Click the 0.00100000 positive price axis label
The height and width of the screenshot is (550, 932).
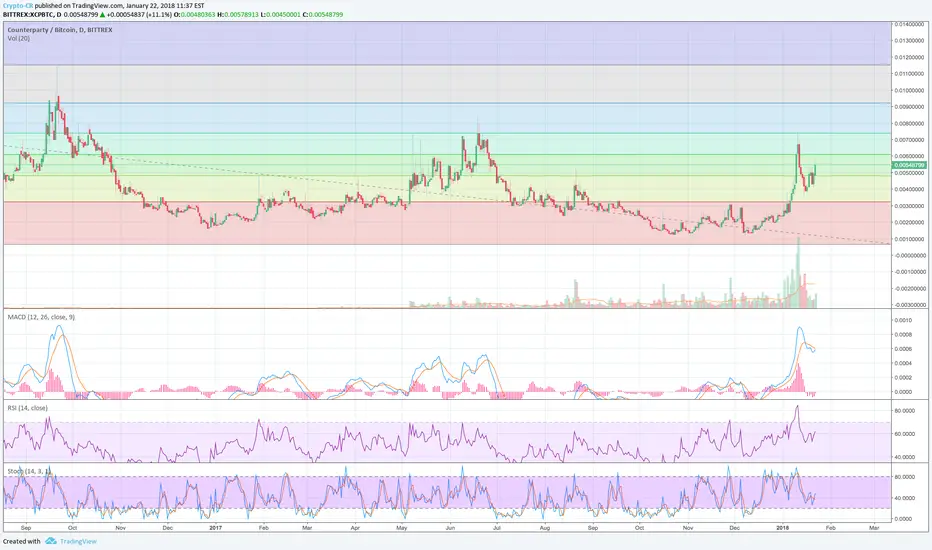point(909,238)
